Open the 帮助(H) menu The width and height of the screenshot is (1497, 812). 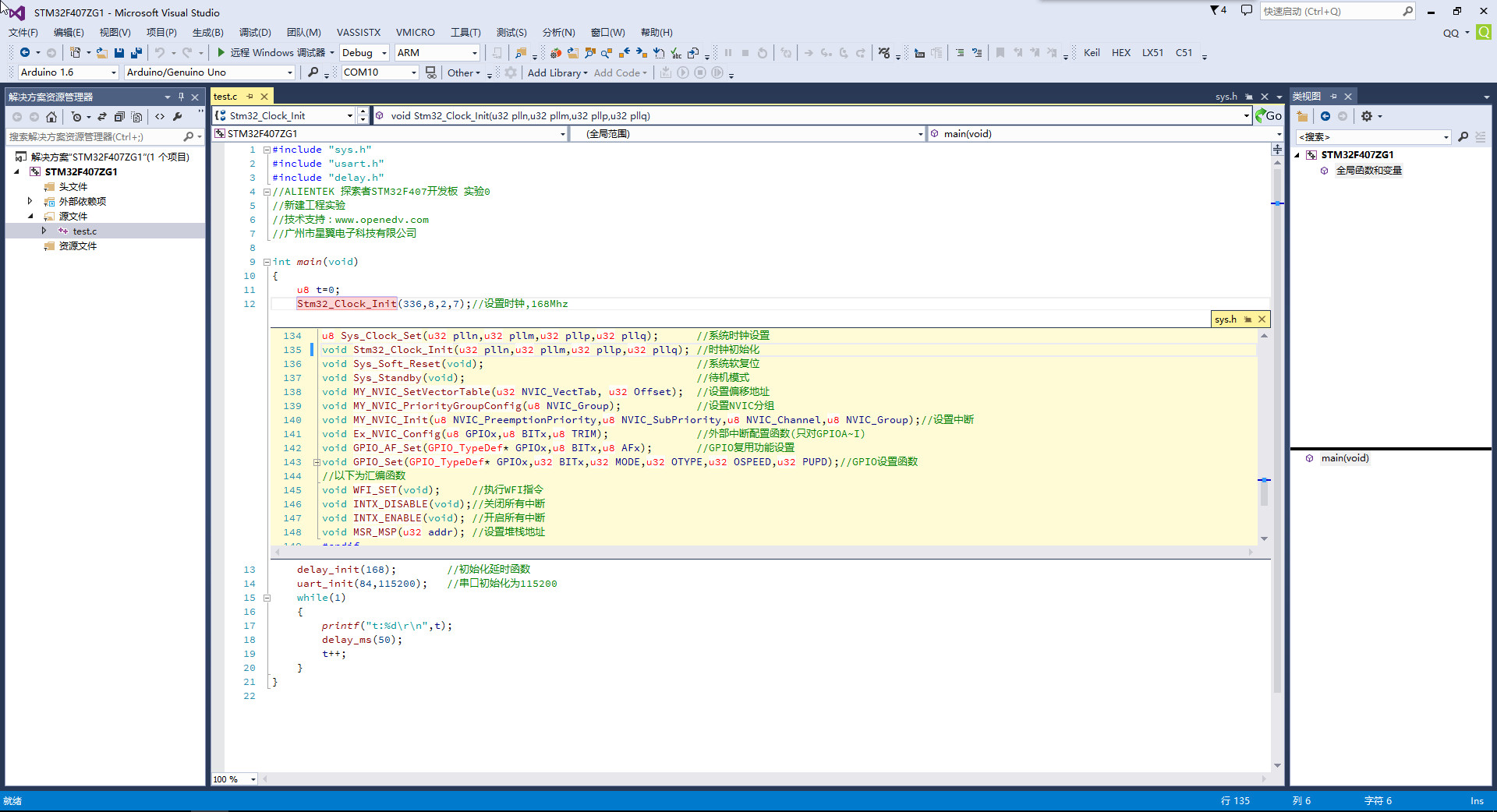point(656,33)
